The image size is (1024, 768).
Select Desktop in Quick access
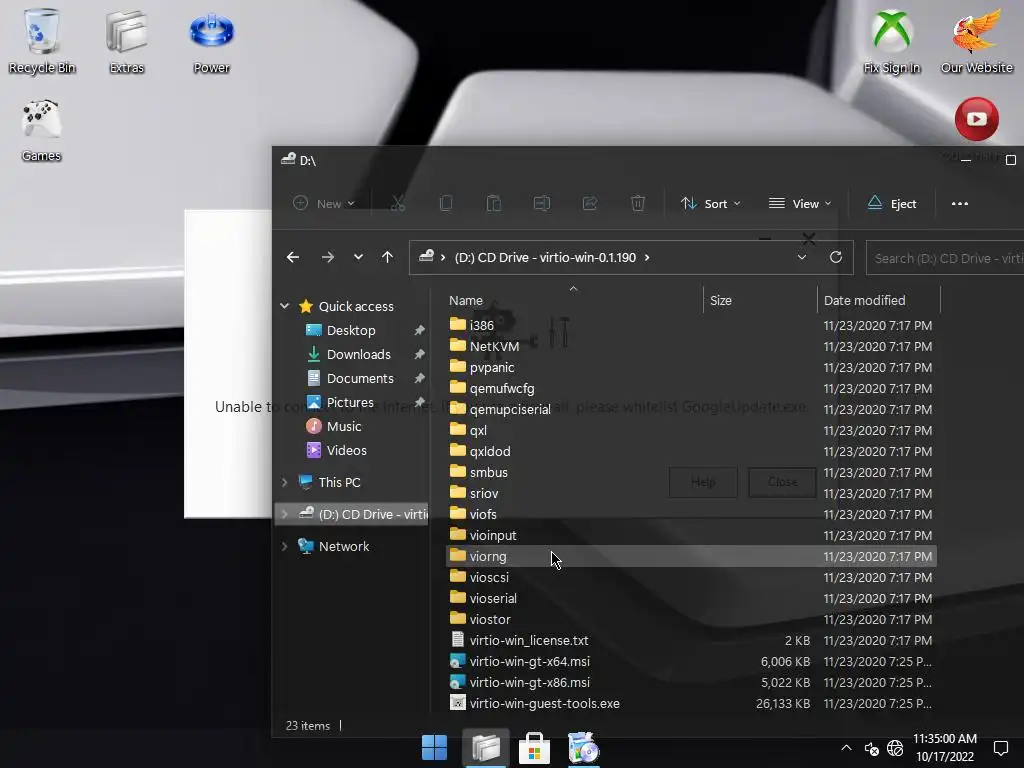(x=351, y=330)
